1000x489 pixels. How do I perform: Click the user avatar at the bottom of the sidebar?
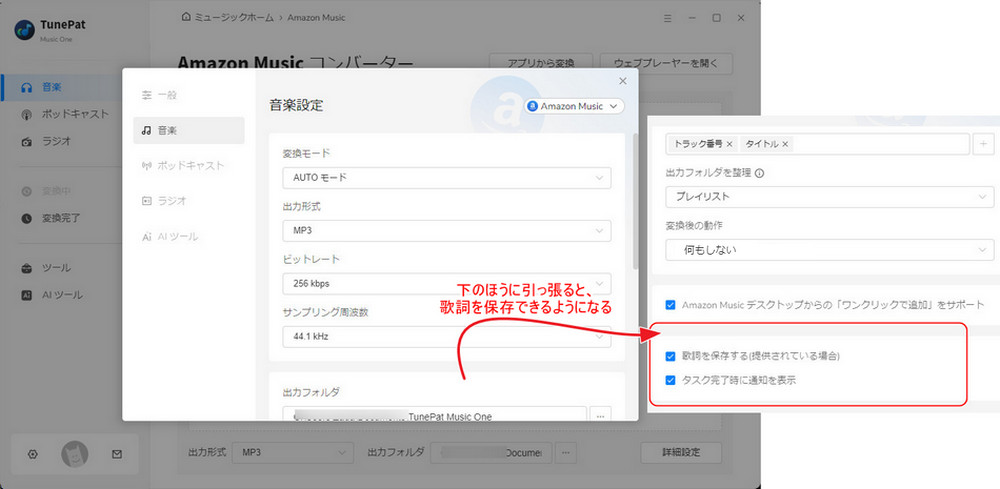(75, 454)
